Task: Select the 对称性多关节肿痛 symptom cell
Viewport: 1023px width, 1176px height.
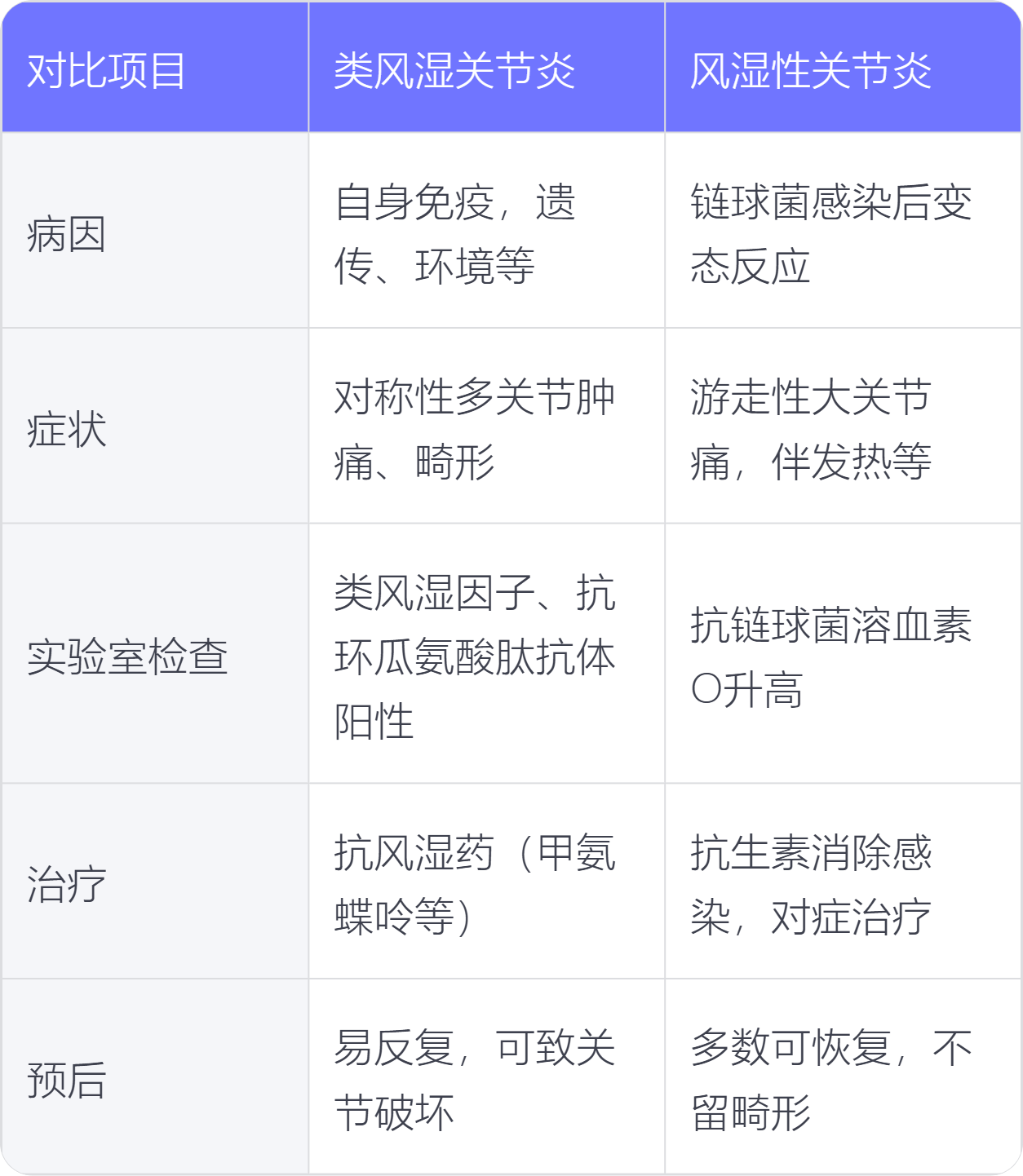Action: [x=475, y=430]
